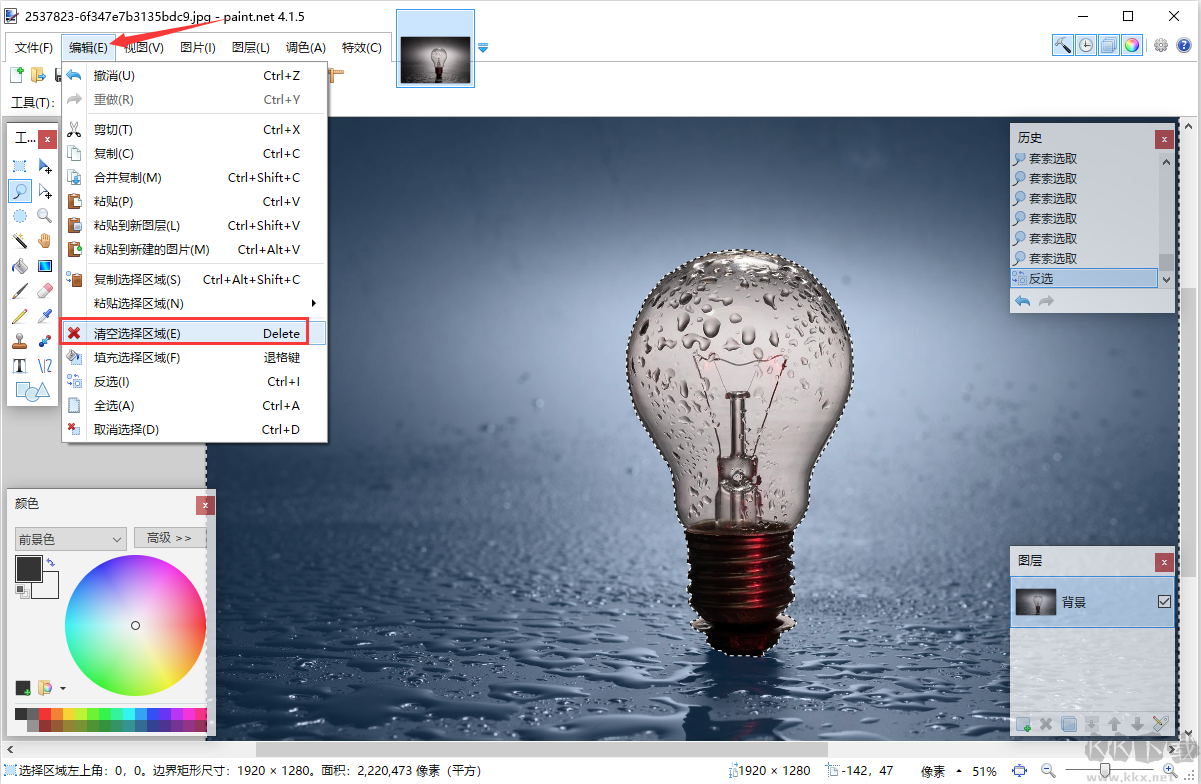Select the Magic Wand tool
The image size is (1201, 784).
point(20,240)
